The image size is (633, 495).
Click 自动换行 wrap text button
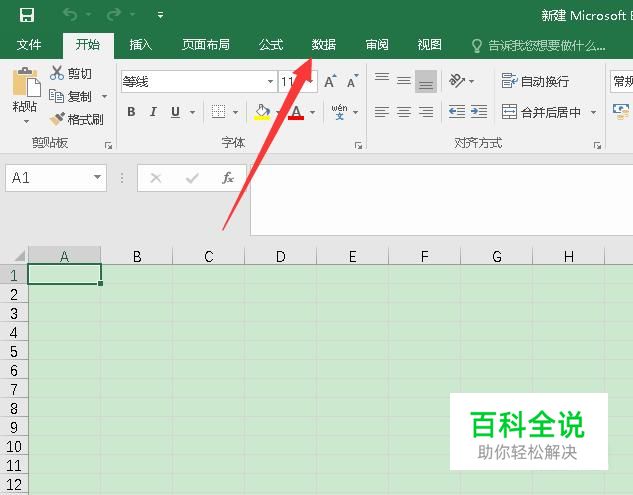point(535,81)
